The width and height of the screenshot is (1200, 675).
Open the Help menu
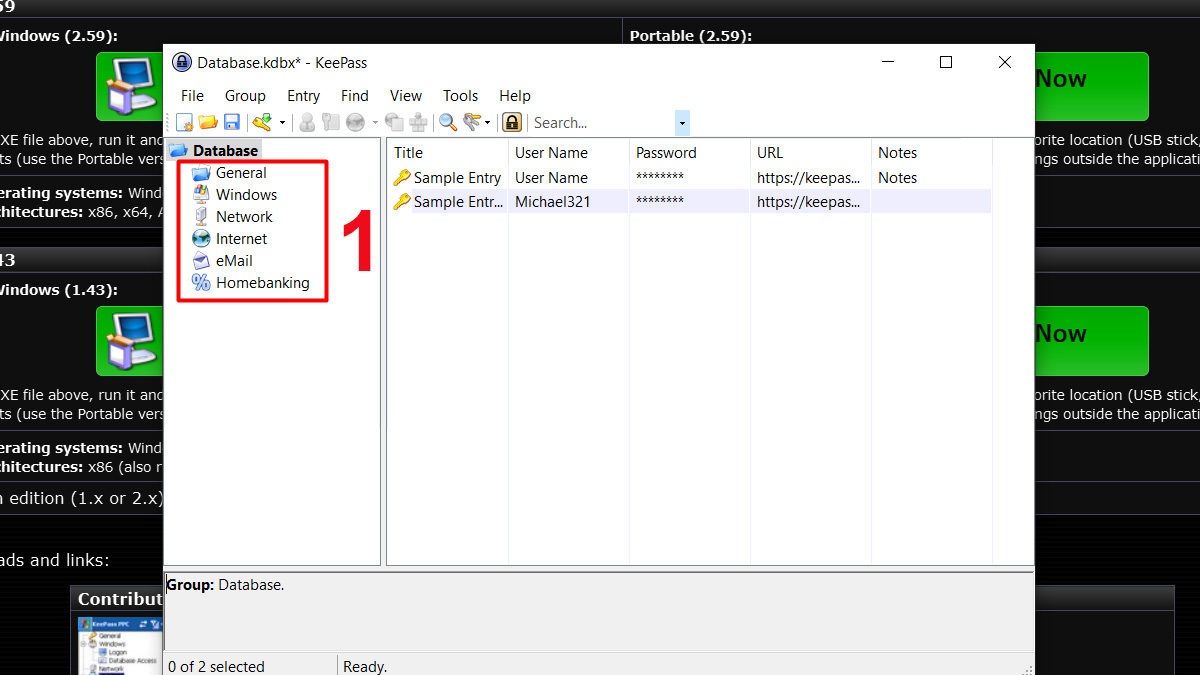(515, 96)
